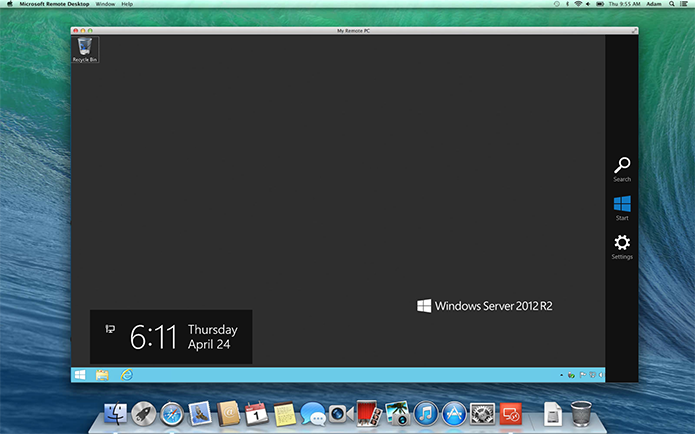Click the 6:11 Thursday April 24 clock panel
Viewport: 695px width, 434px height.
(x=171, y=336)
